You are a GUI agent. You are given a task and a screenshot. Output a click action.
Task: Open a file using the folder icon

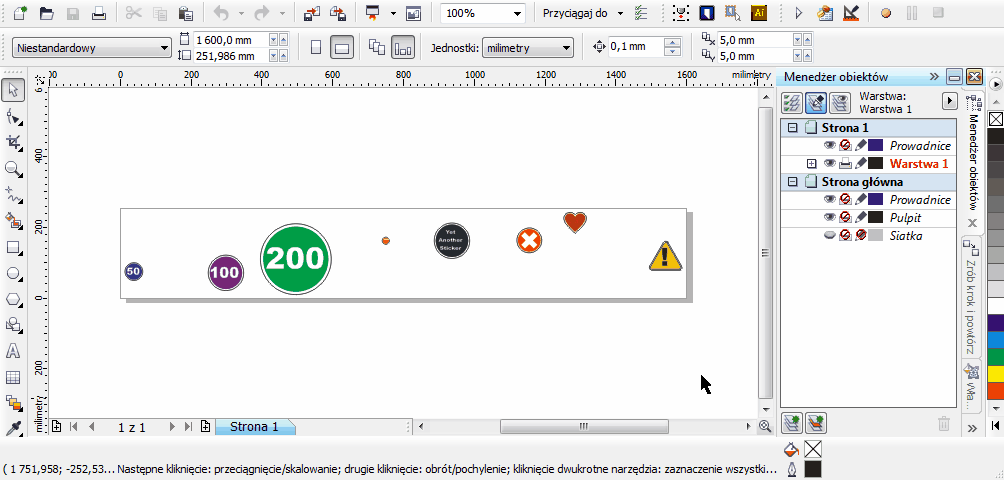pyautogui.click(x=46, y=13)
